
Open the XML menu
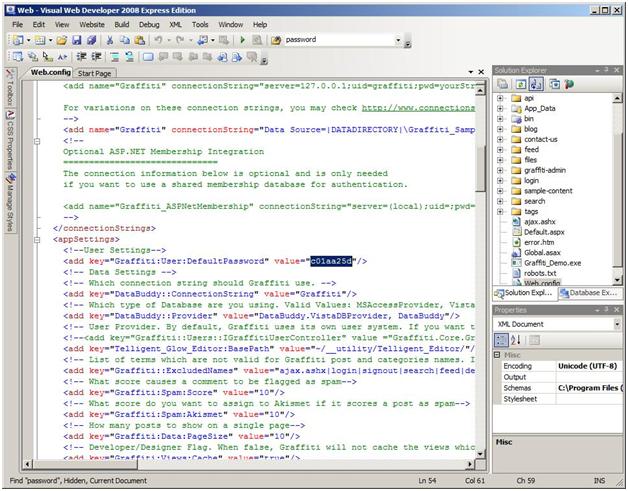[x=175, y=24]
